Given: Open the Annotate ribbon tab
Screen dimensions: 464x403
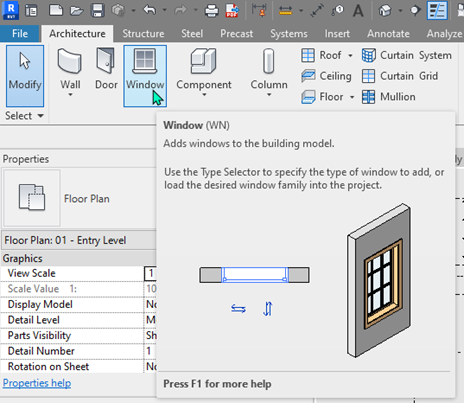Looking at the screenshot, I should 388,34.
